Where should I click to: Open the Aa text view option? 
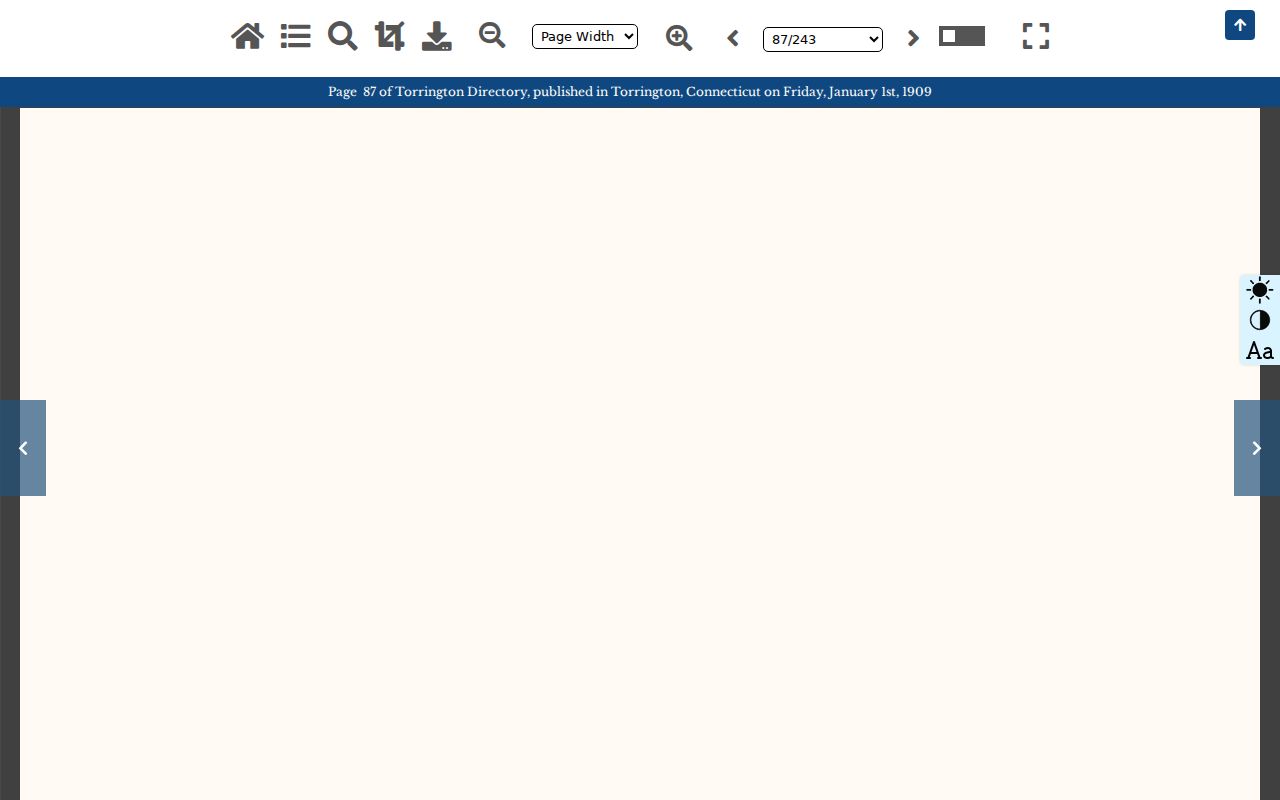[x=1260, y=351]
